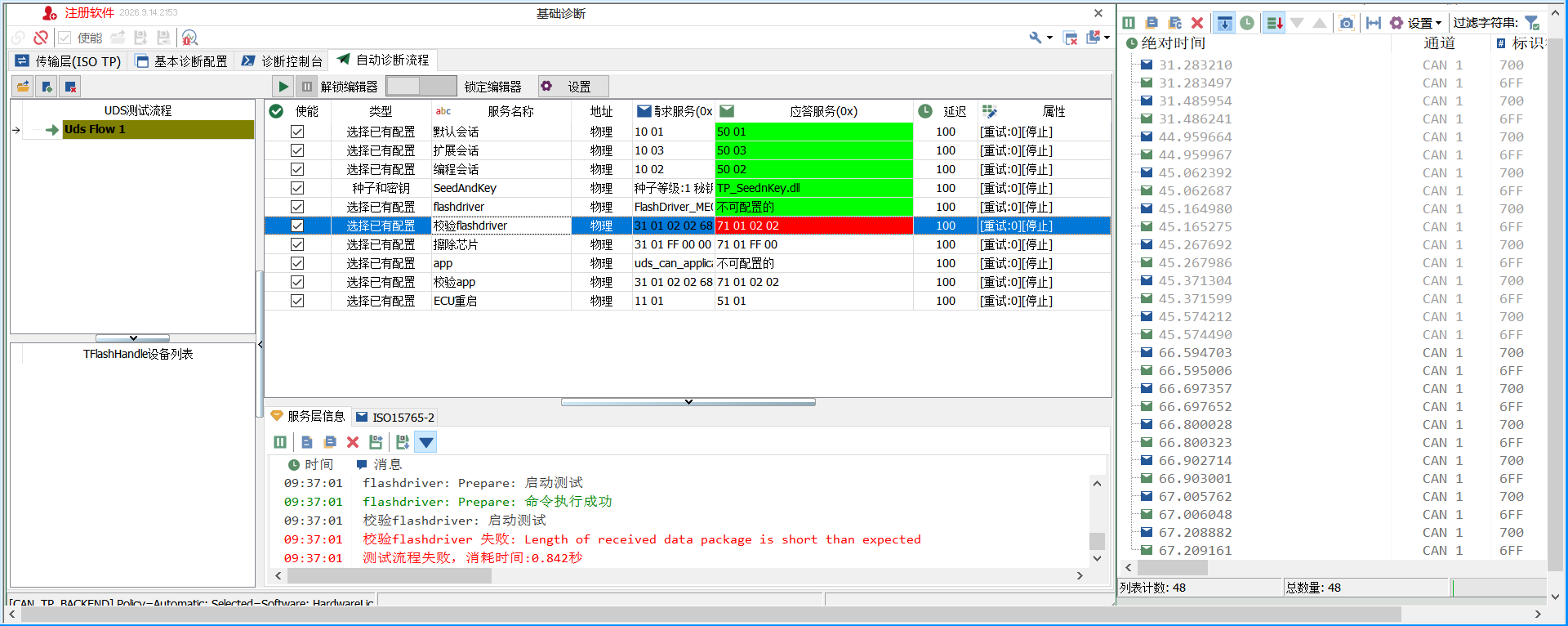The height and width of the screenshot is (626, 1568).
Task: Click the fit column width icon
Action: click(1374, 23)
